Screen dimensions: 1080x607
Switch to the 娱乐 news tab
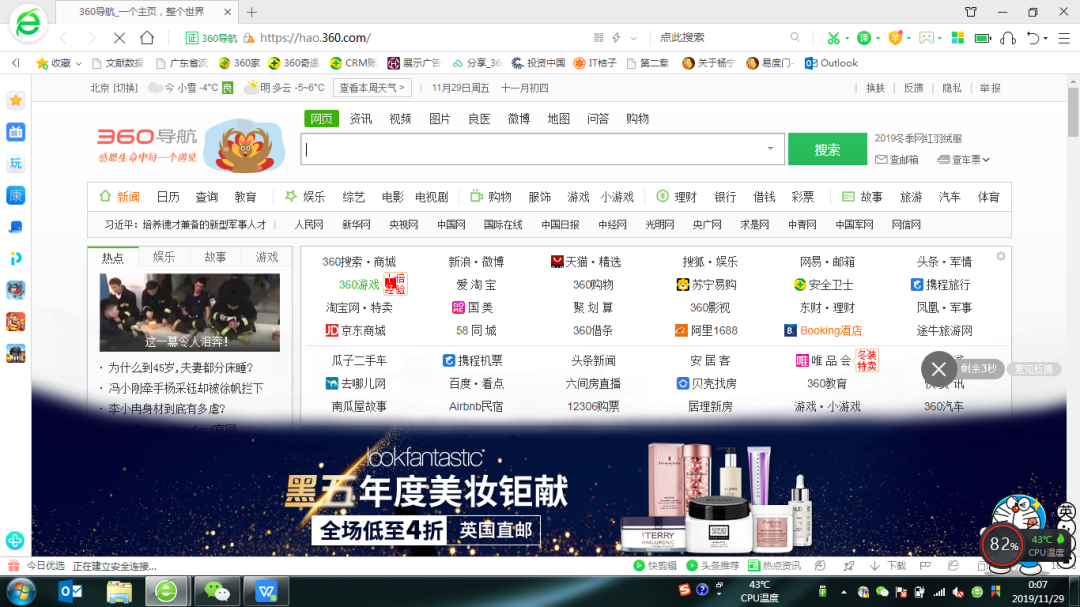pos(164,257)
